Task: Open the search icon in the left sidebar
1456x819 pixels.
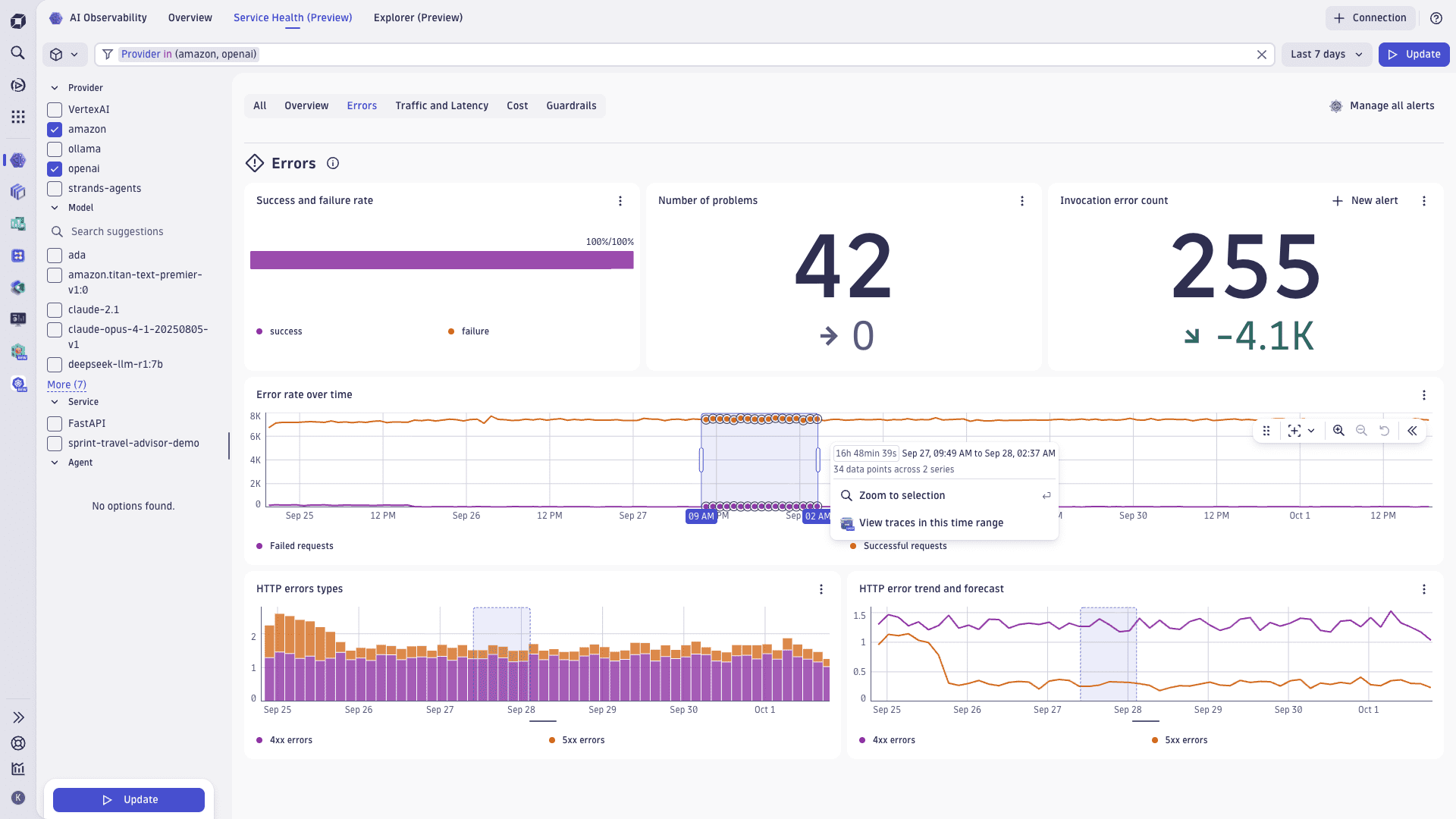Action: 18,54
